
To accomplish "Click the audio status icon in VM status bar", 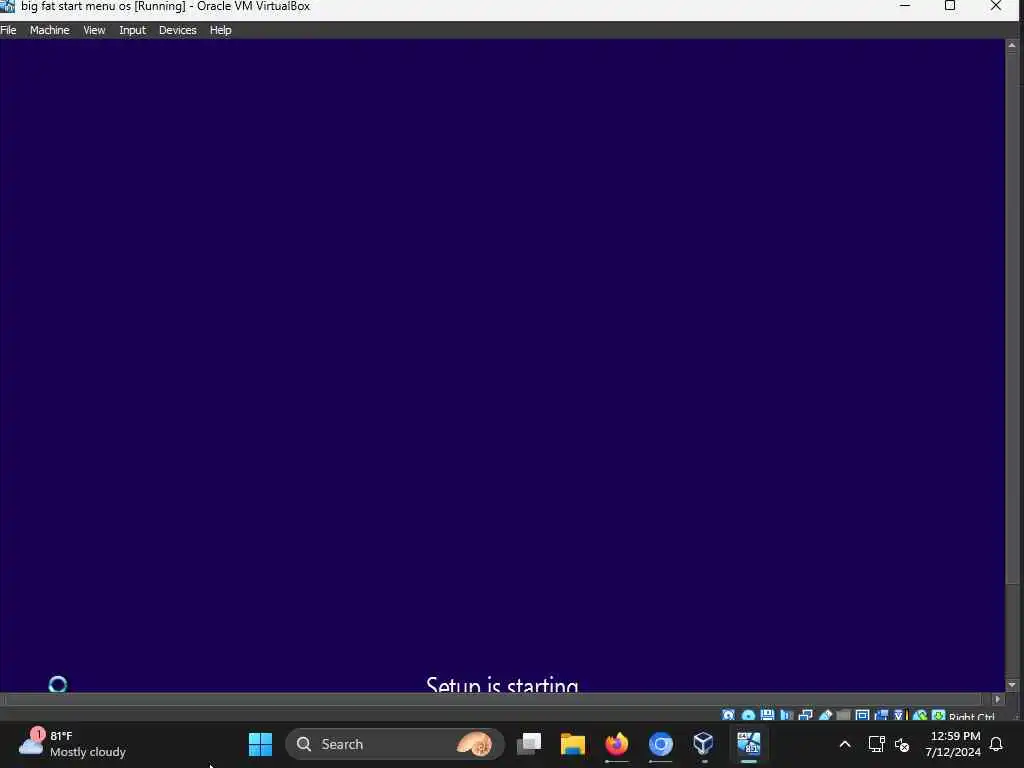I will click(x=787, y=715).
